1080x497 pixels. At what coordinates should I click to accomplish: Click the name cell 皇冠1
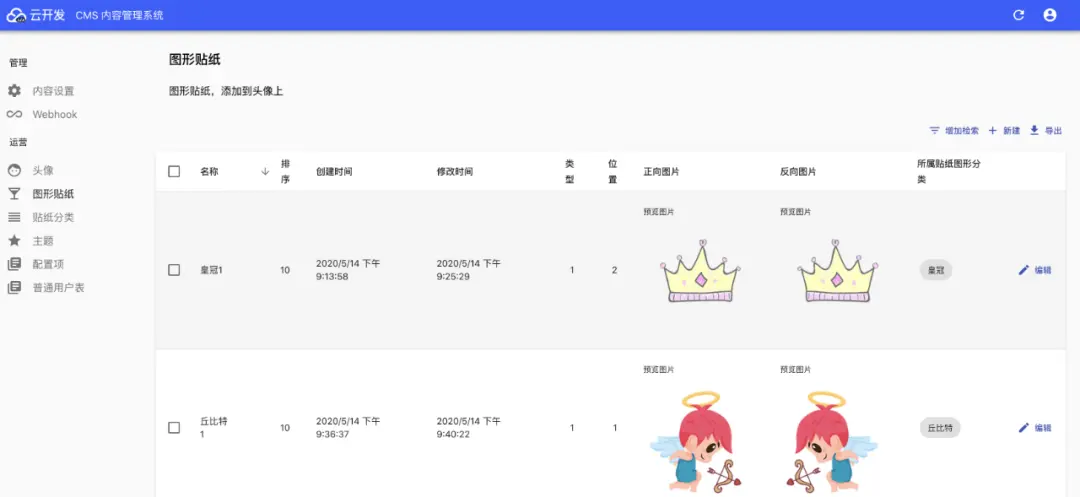point(211,270)
